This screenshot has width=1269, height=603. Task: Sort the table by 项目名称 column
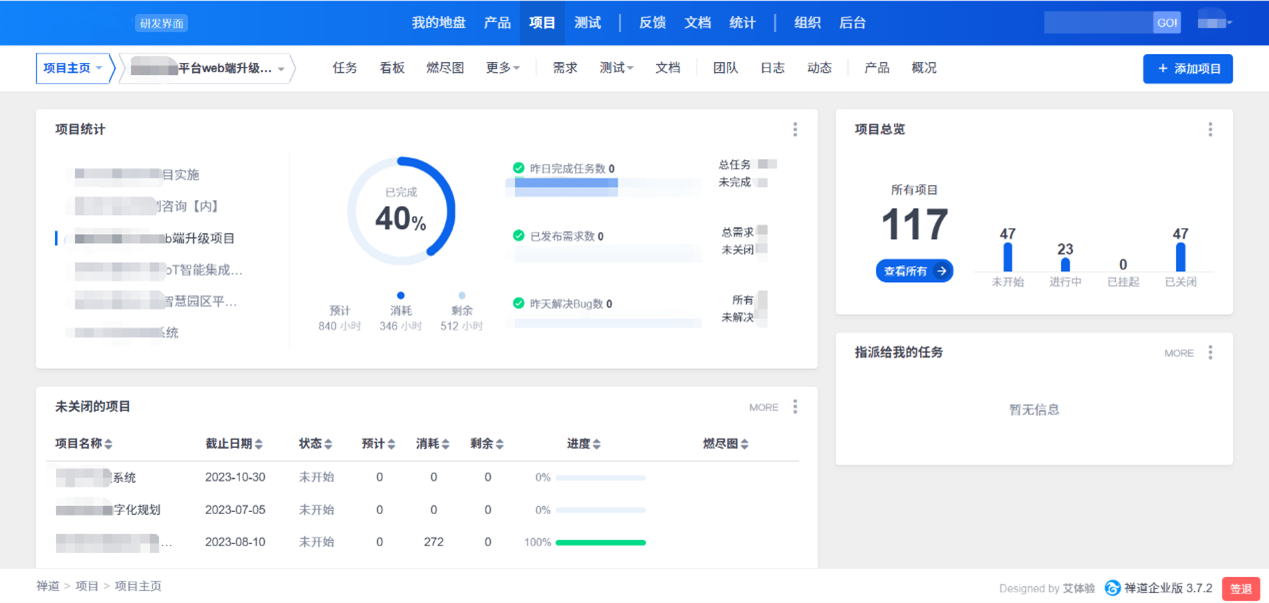83,444
